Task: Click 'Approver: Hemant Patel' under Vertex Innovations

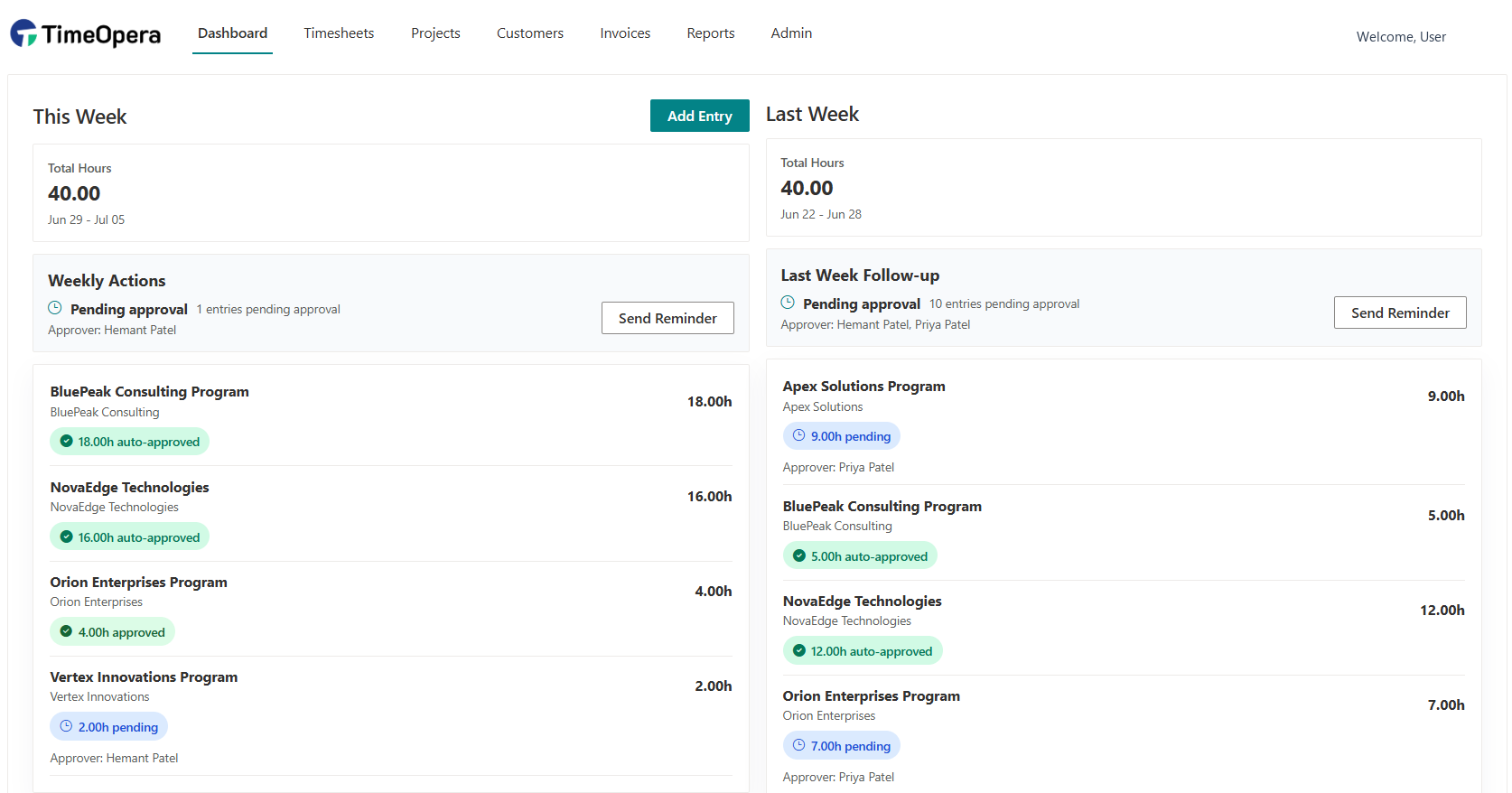Action: (x=114, y=758)
